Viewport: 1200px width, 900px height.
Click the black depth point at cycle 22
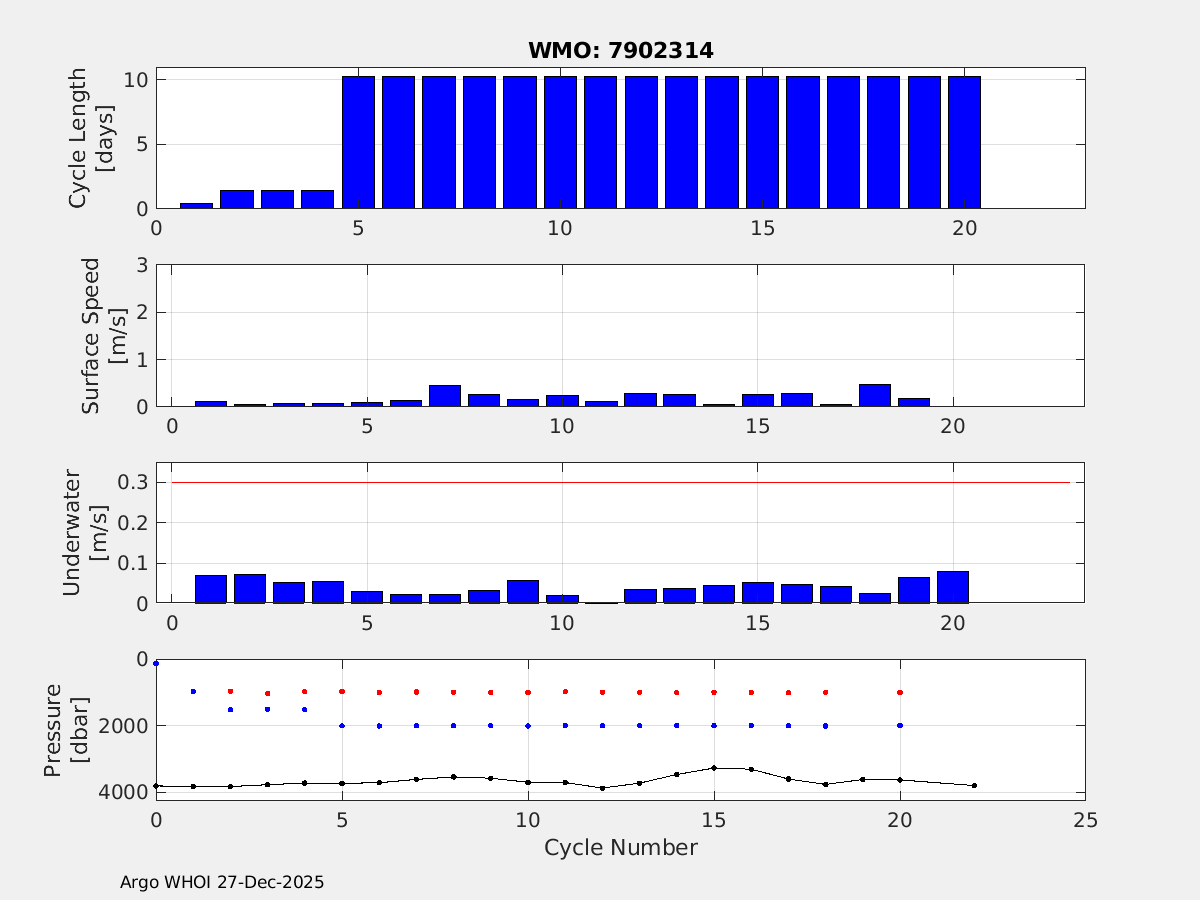click(x=974, y=786)
